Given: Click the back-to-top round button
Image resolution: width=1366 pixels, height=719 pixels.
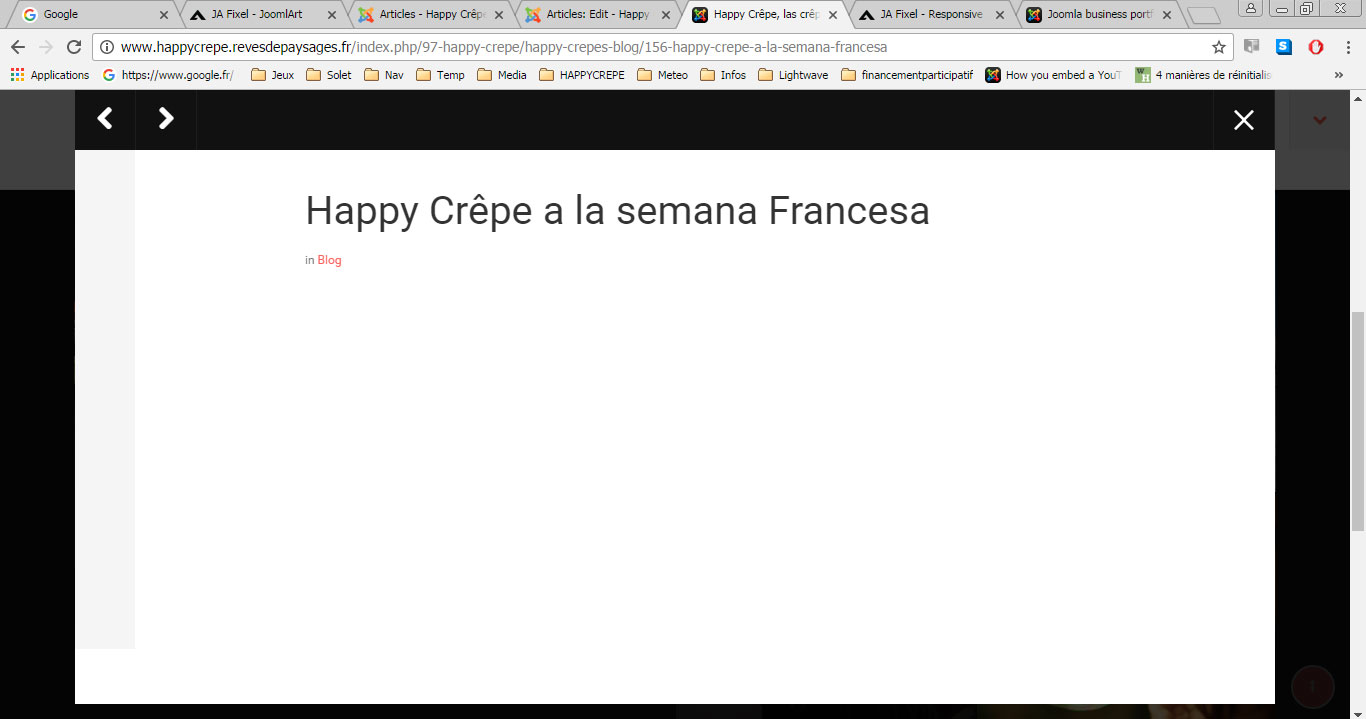Looking at the screenshot, I should click(1313, 686).
